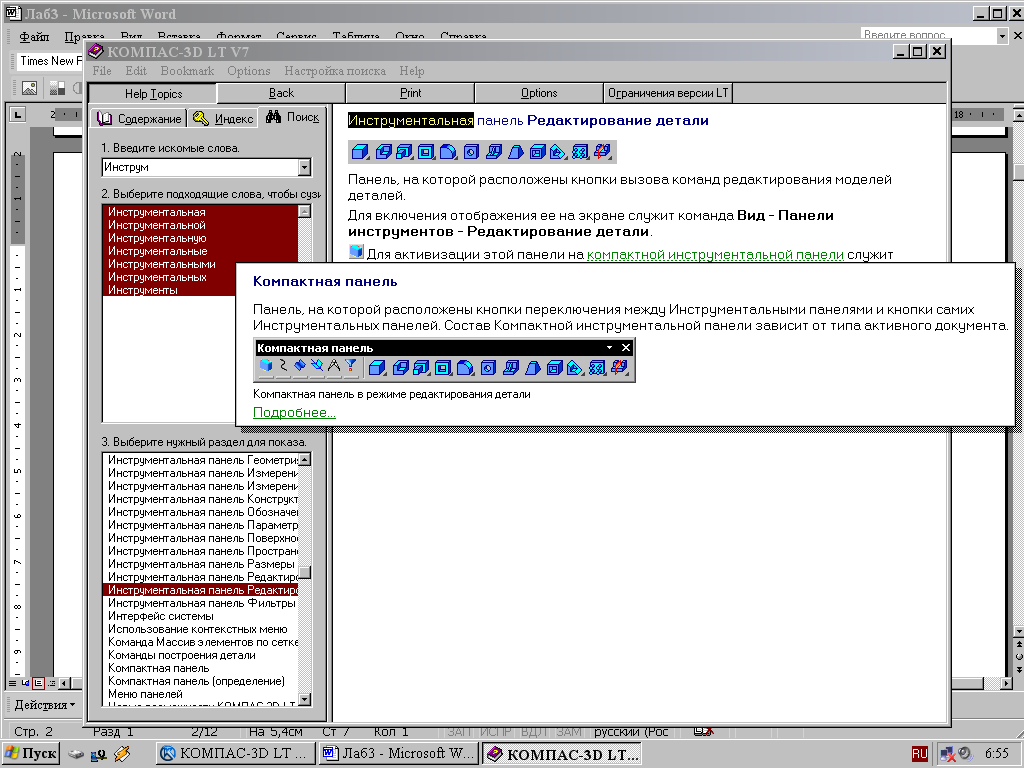Image resolution: width=1024 pixels, height=768 pixels.
Task: Click the network tray icon near clock
Action: coord(947,754)
